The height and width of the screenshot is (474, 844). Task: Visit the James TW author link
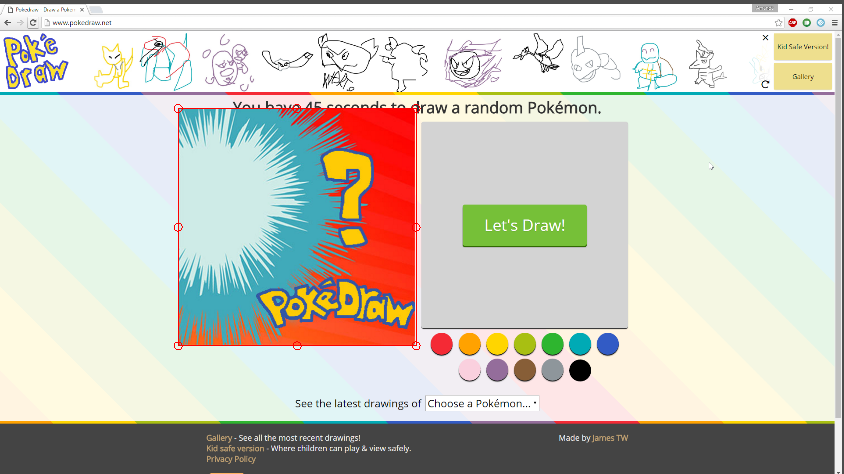[x=610, y=438]
